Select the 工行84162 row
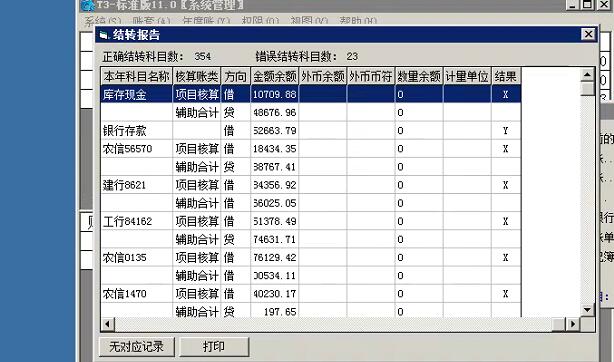 coord(311,221)
